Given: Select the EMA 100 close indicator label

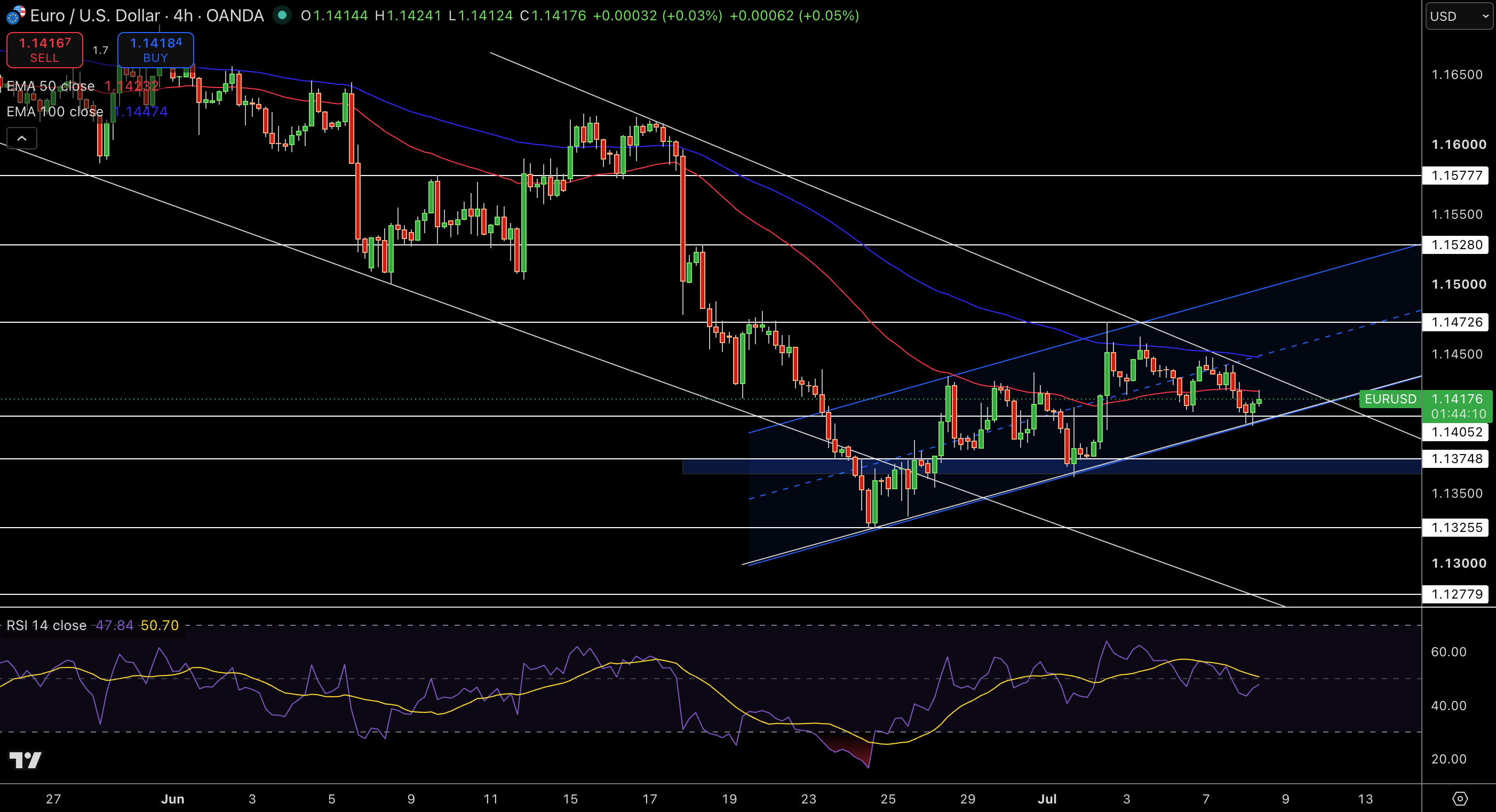Looking at the screenshot, I should point(55,112).
